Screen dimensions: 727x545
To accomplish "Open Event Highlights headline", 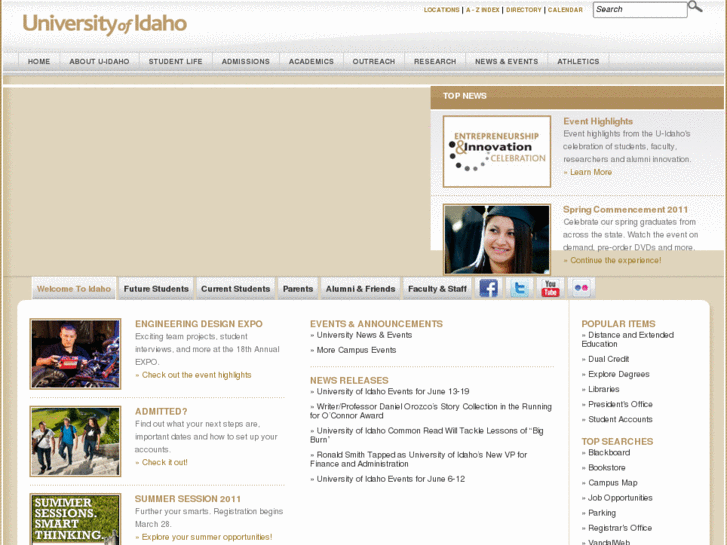I will click(x=598, y=121).
